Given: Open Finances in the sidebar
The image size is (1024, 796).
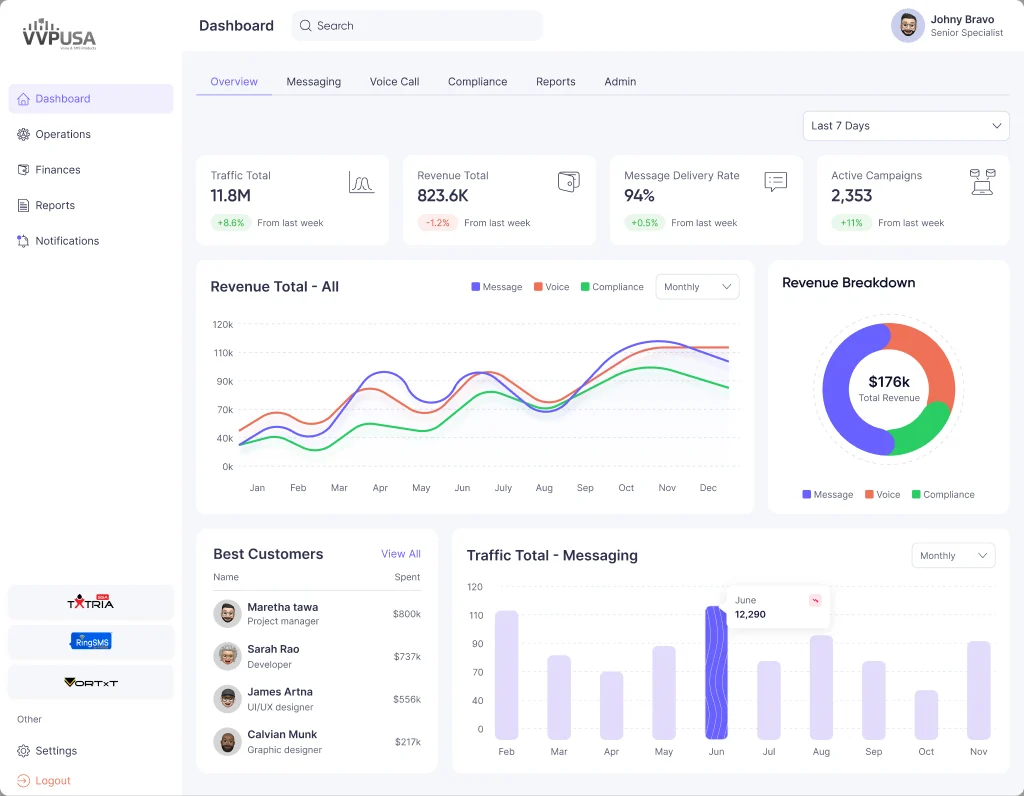Looking at the screenshot, I should [x=91, y=170].
